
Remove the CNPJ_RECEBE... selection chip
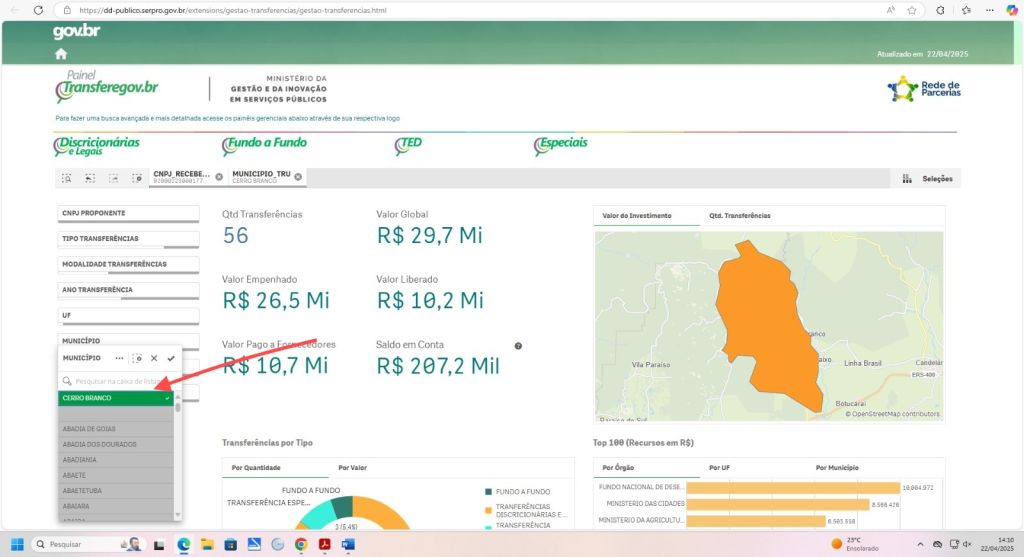(x=219, y=177)
